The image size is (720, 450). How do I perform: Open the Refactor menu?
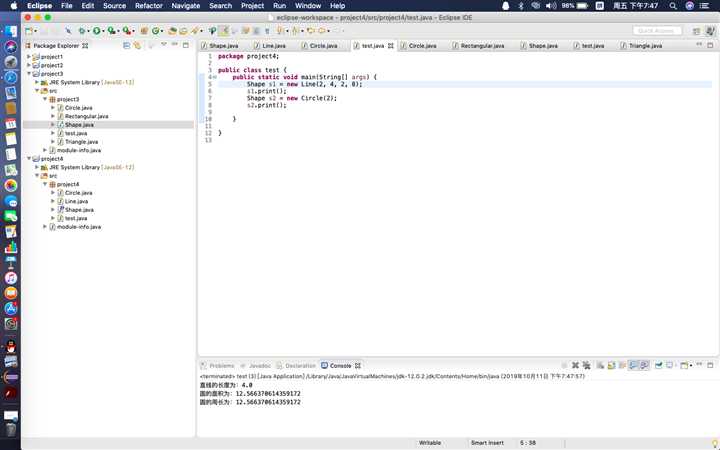tap(149, 6)
